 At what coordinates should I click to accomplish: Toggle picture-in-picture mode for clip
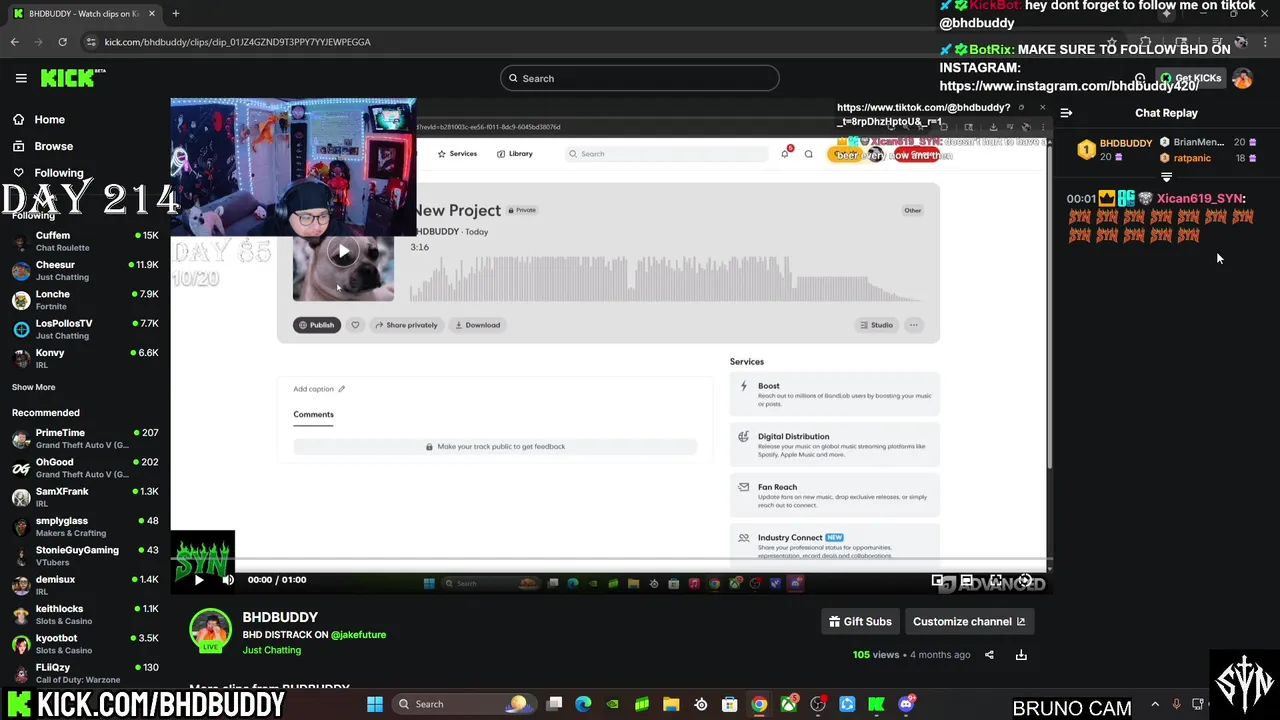(x=937, y=580)
